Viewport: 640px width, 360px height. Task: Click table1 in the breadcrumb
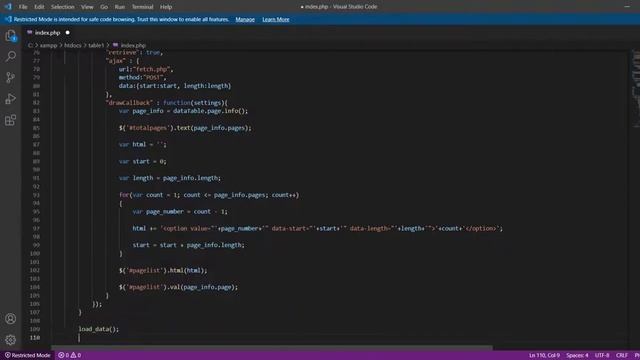point(96,45)
